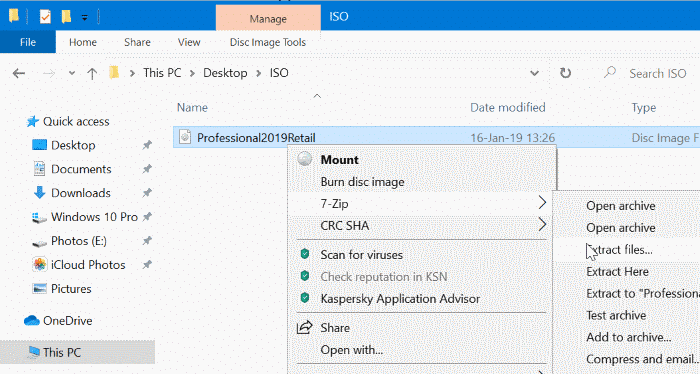
Task: Click Desktop in the address breadcrumb
Action: tap(225, 73)
